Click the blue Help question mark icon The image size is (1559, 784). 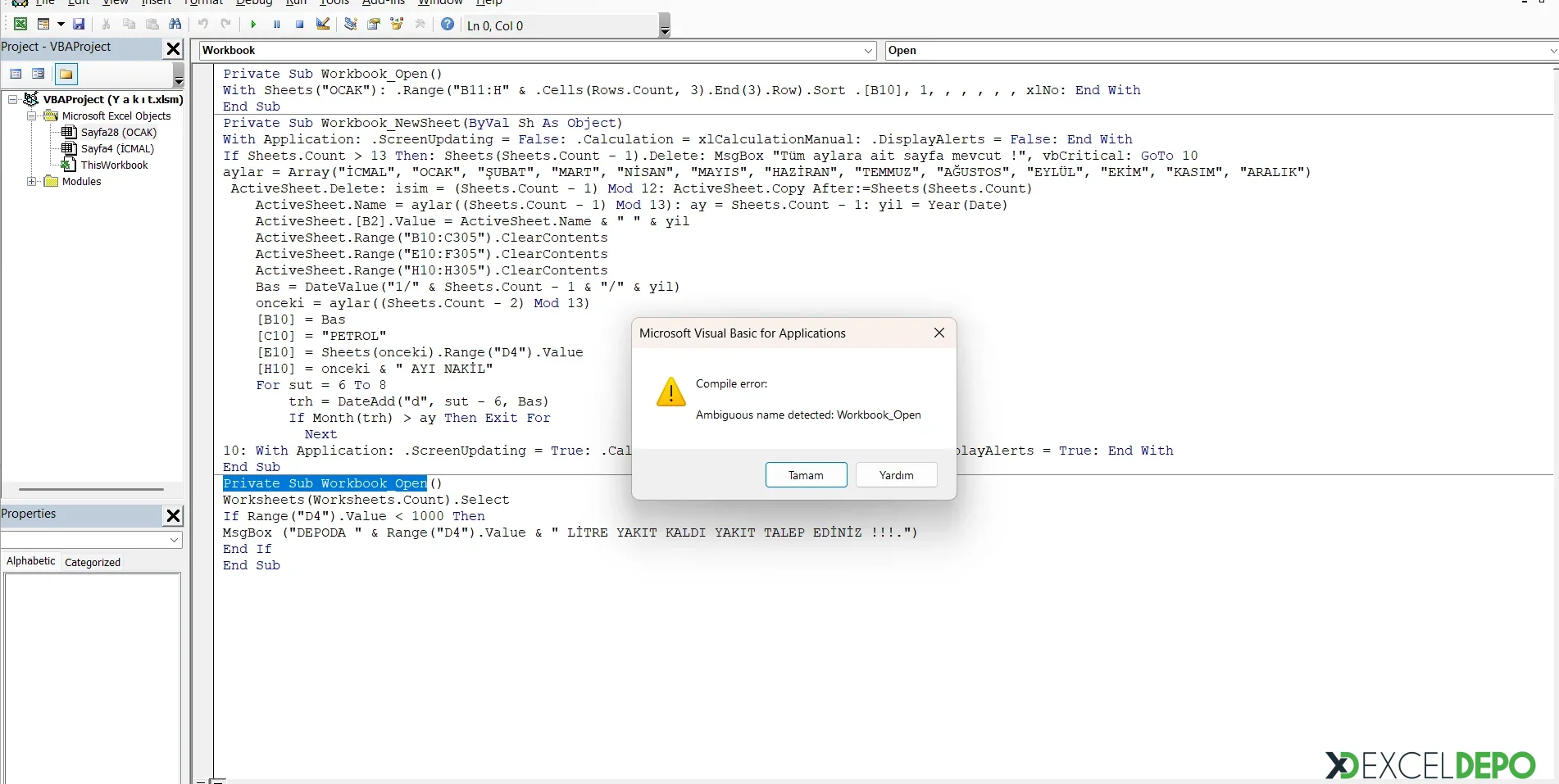448,25
